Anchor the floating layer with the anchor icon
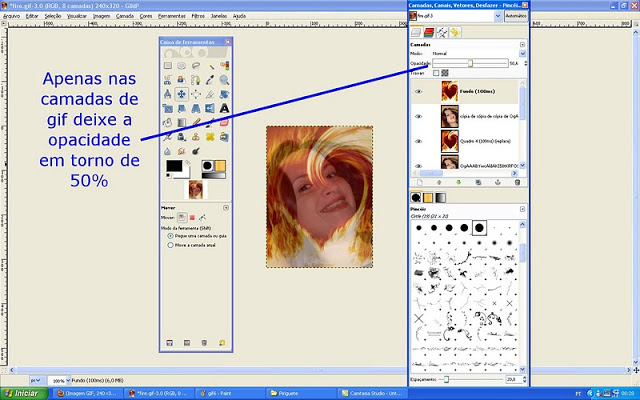Screen dimensions: 640x400 pyautogui.click(x=497, y=182)
